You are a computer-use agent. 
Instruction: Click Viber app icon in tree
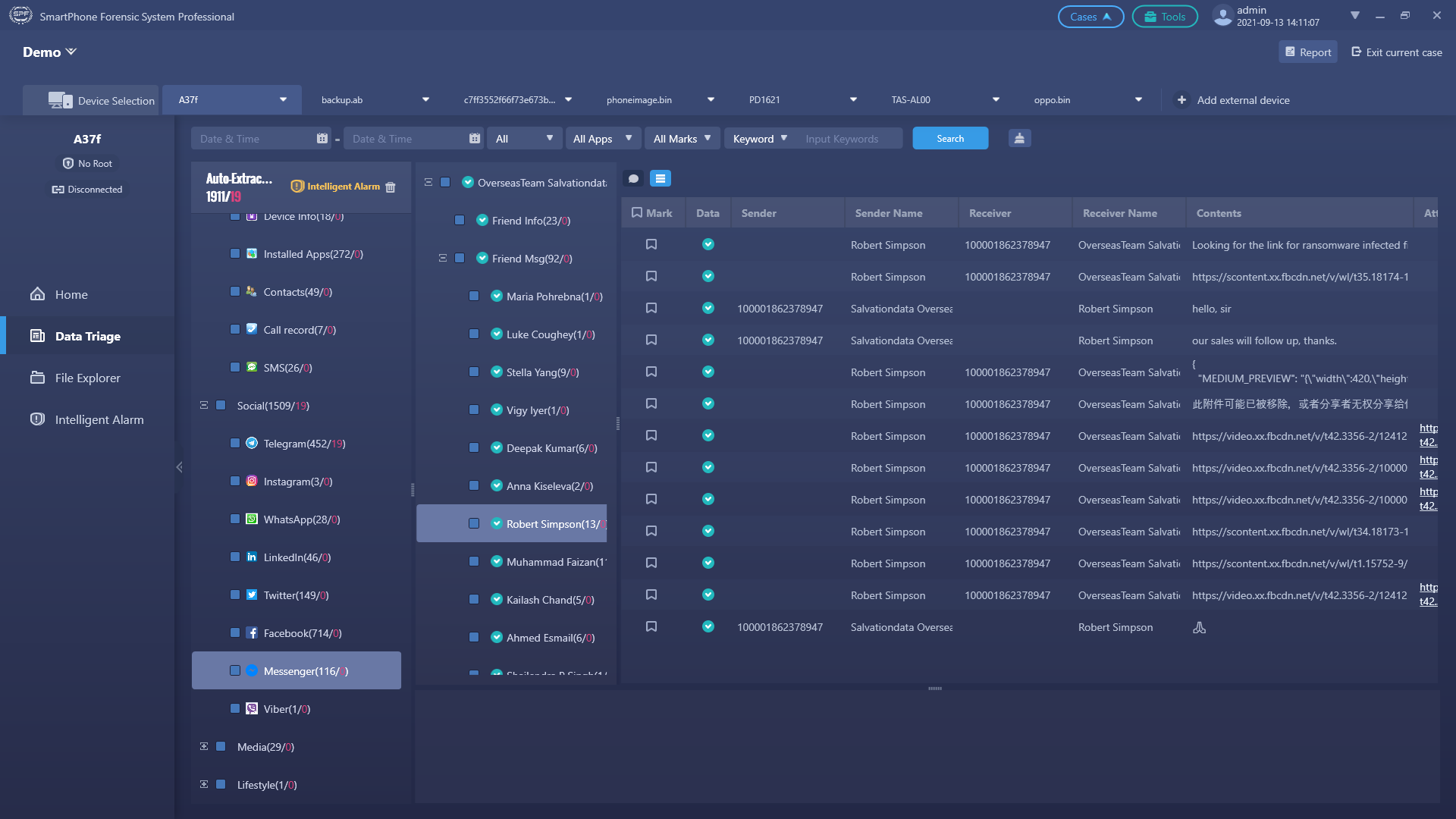click(x=252, y=709)
